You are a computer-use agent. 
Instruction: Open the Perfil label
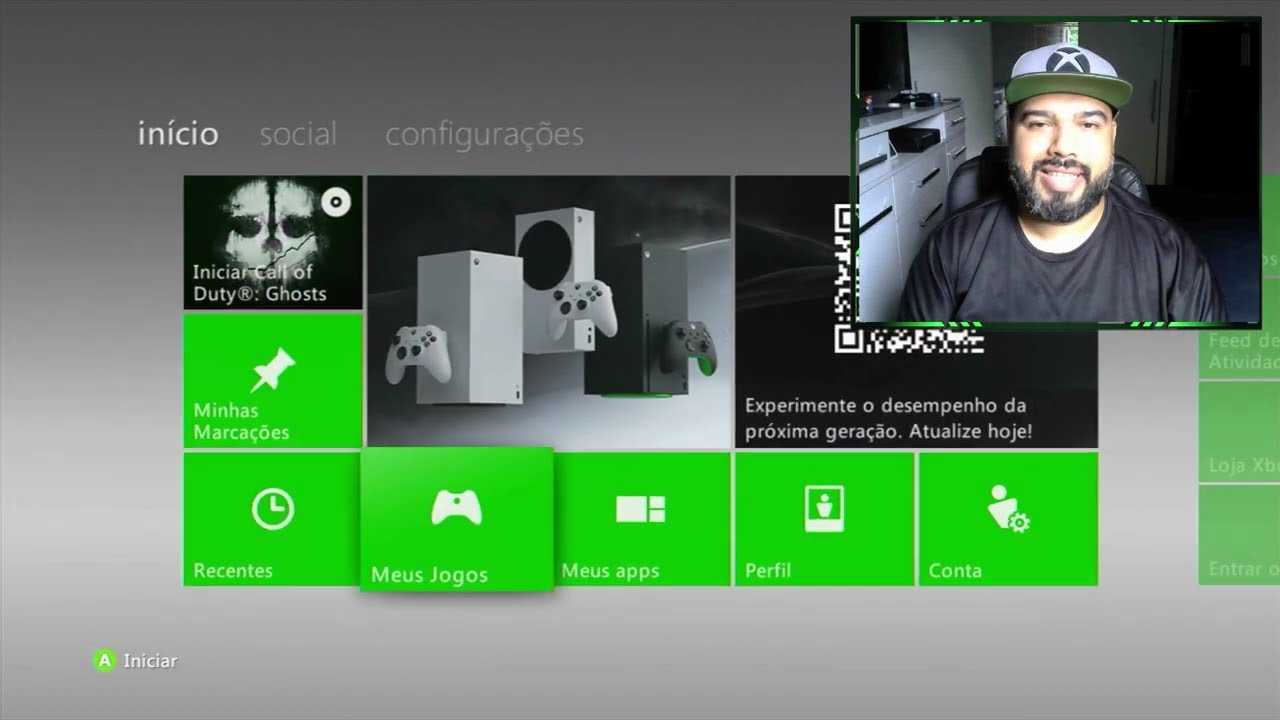(x=768, y=571)
